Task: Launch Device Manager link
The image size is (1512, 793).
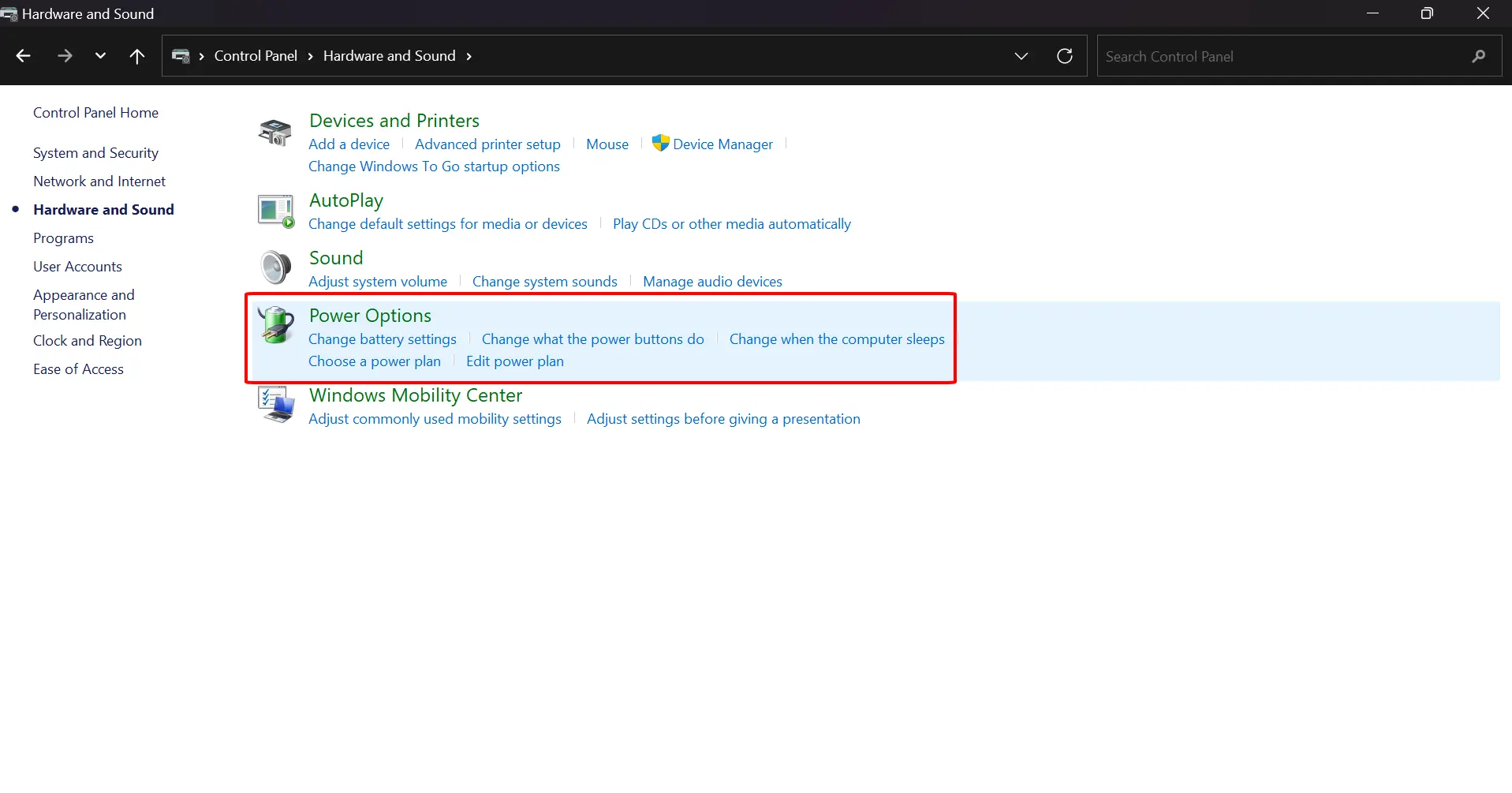Action: click(x=723, y=144)
